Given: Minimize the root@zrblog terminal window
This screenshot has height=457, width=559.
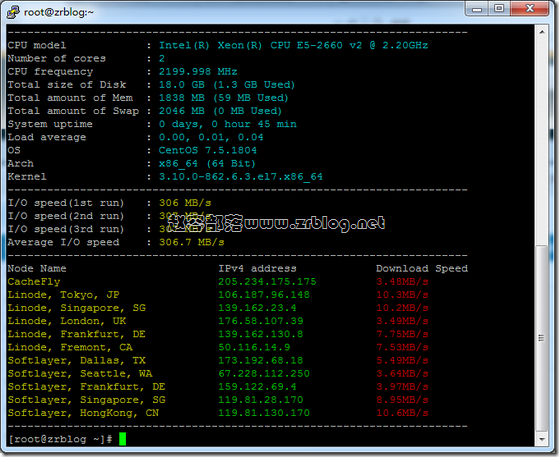Looking at the screenshot, I should (477, 9).
